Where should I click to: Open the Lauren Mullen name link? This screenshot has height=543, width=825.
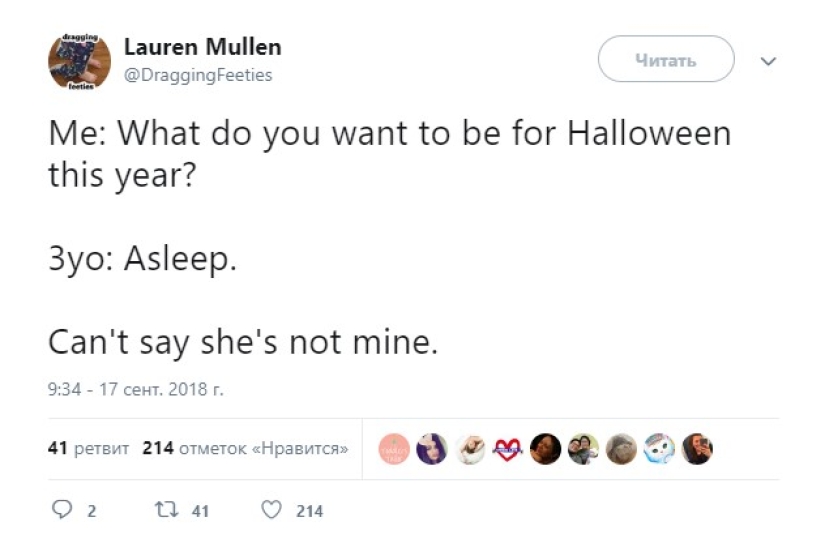click(x=202, y=47)
